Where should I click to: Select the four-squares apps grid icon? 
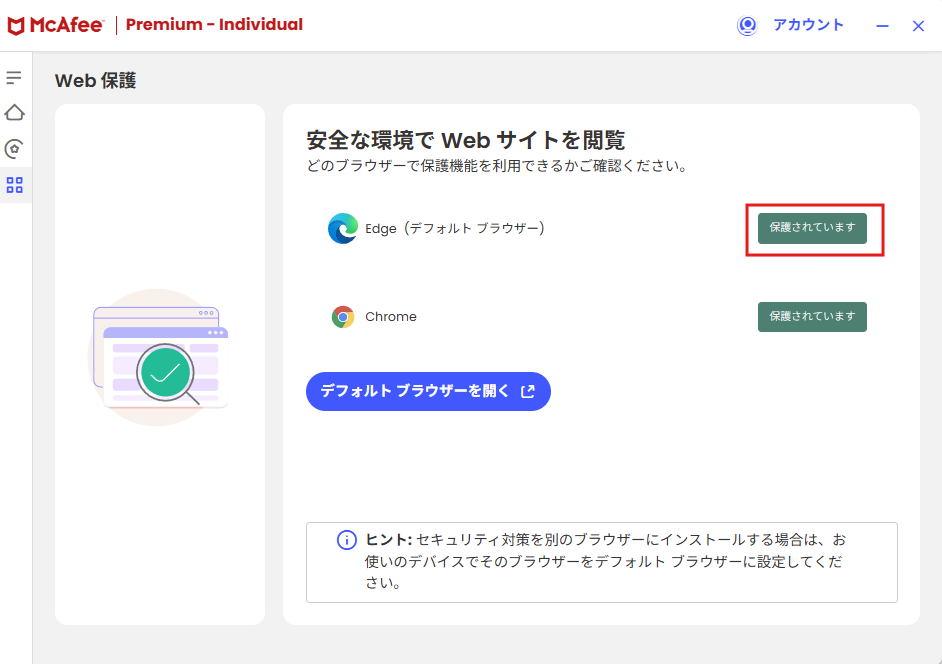coord(14,185)
